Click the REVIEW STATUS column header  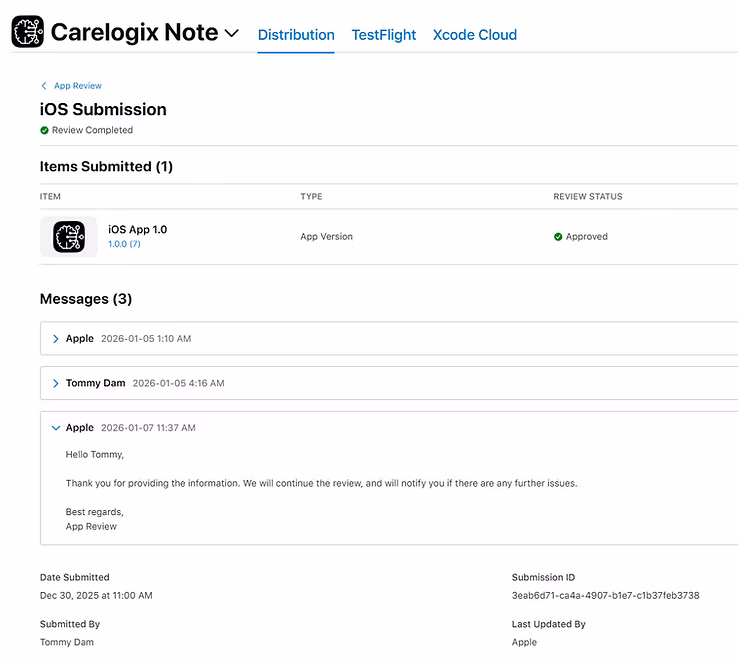pyautogui.click(x=587, y=197)
